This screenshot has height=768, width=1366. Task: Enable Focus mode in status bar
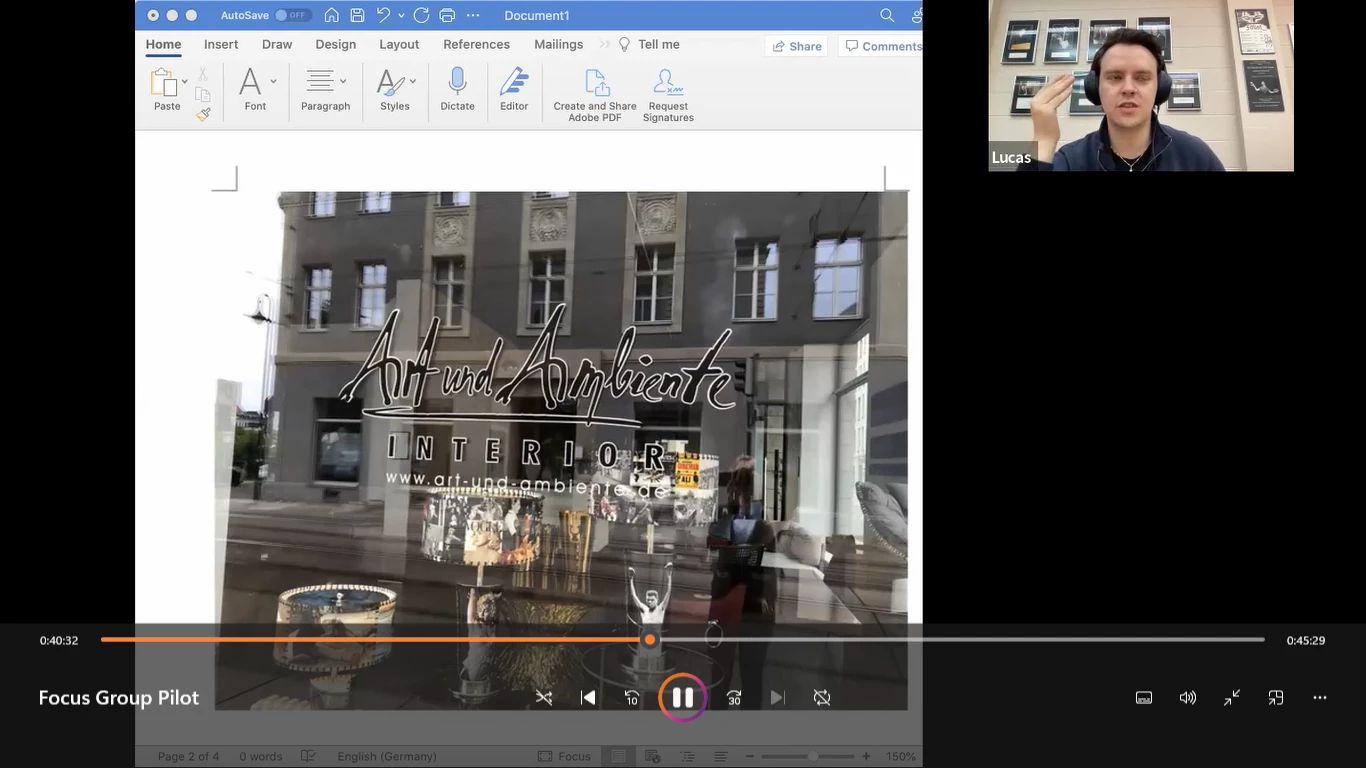click(565, 756)
